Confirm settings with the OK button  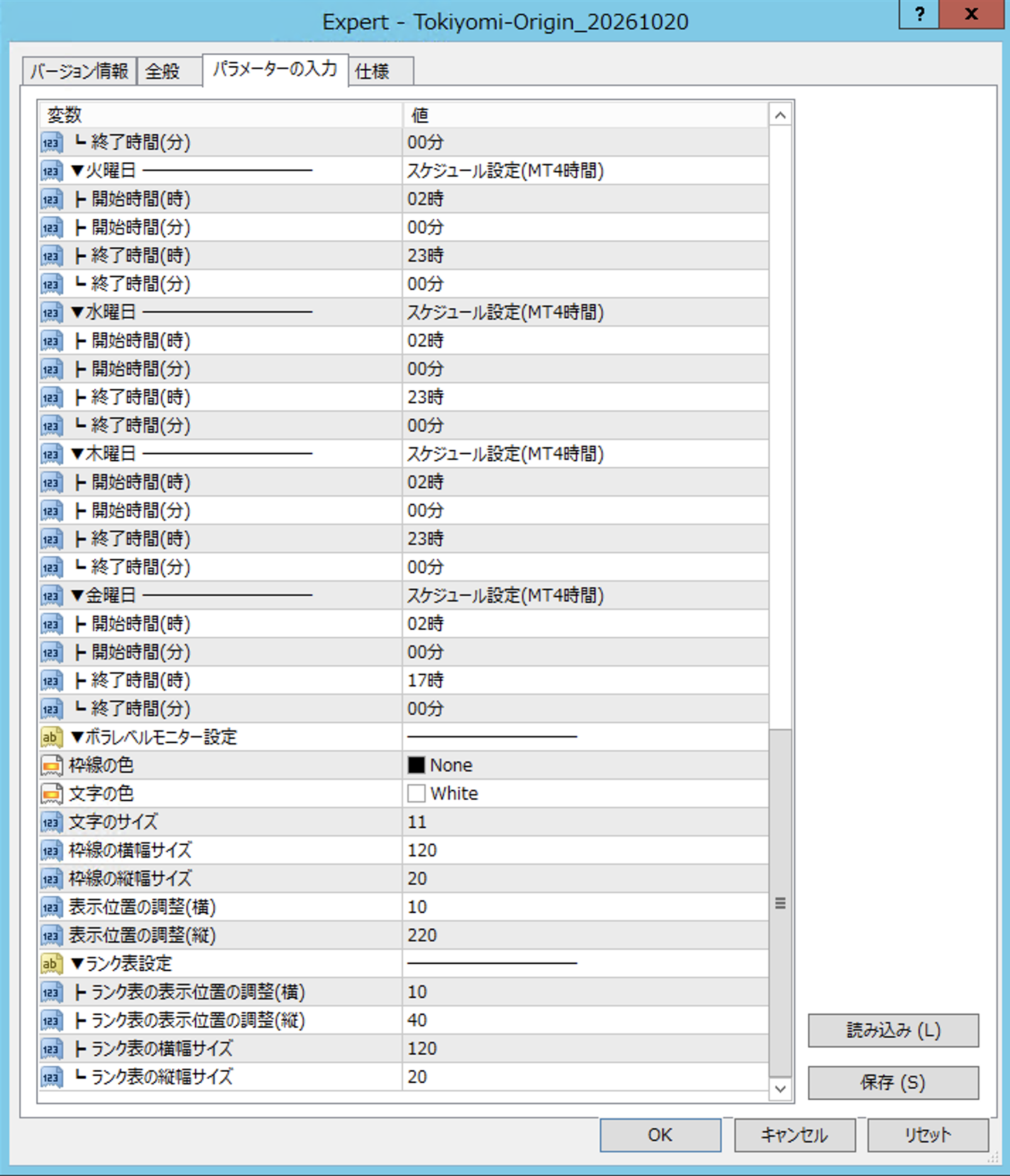[660, 1135]
